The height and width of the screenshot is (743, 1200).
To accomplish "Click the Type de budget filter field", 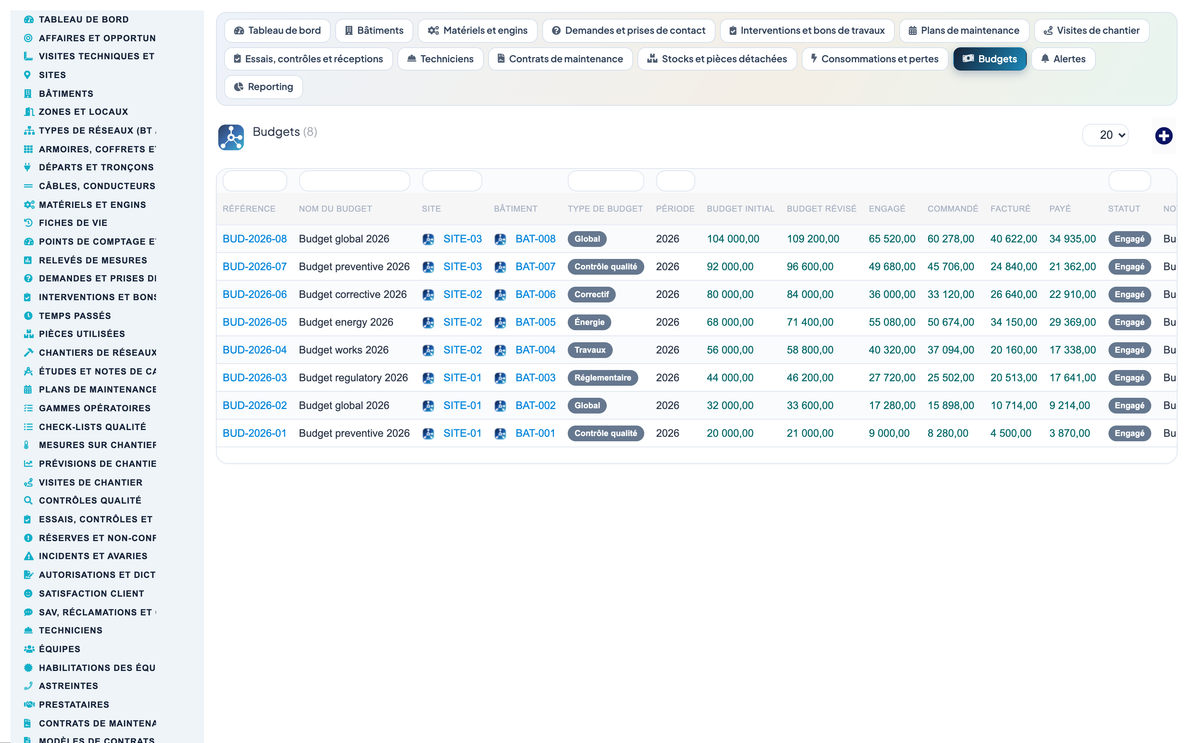I will point(606,181).
